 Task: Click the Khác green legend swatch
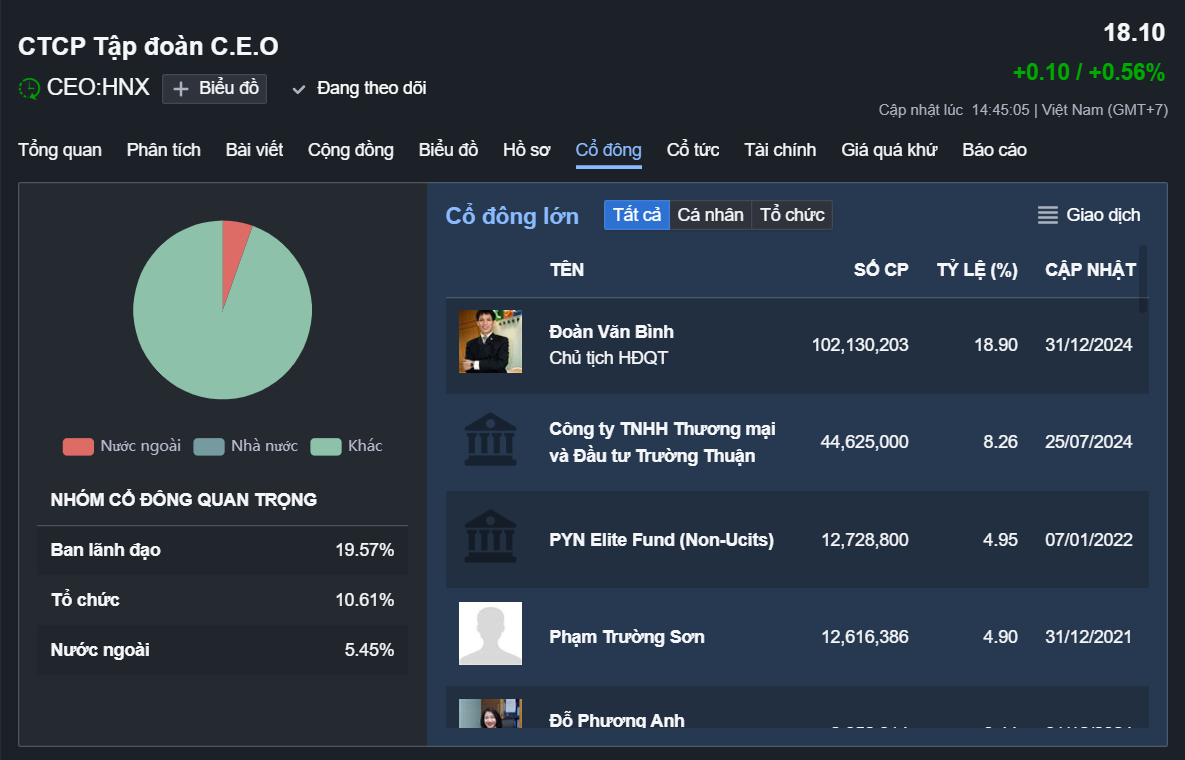tap(326, 446)
